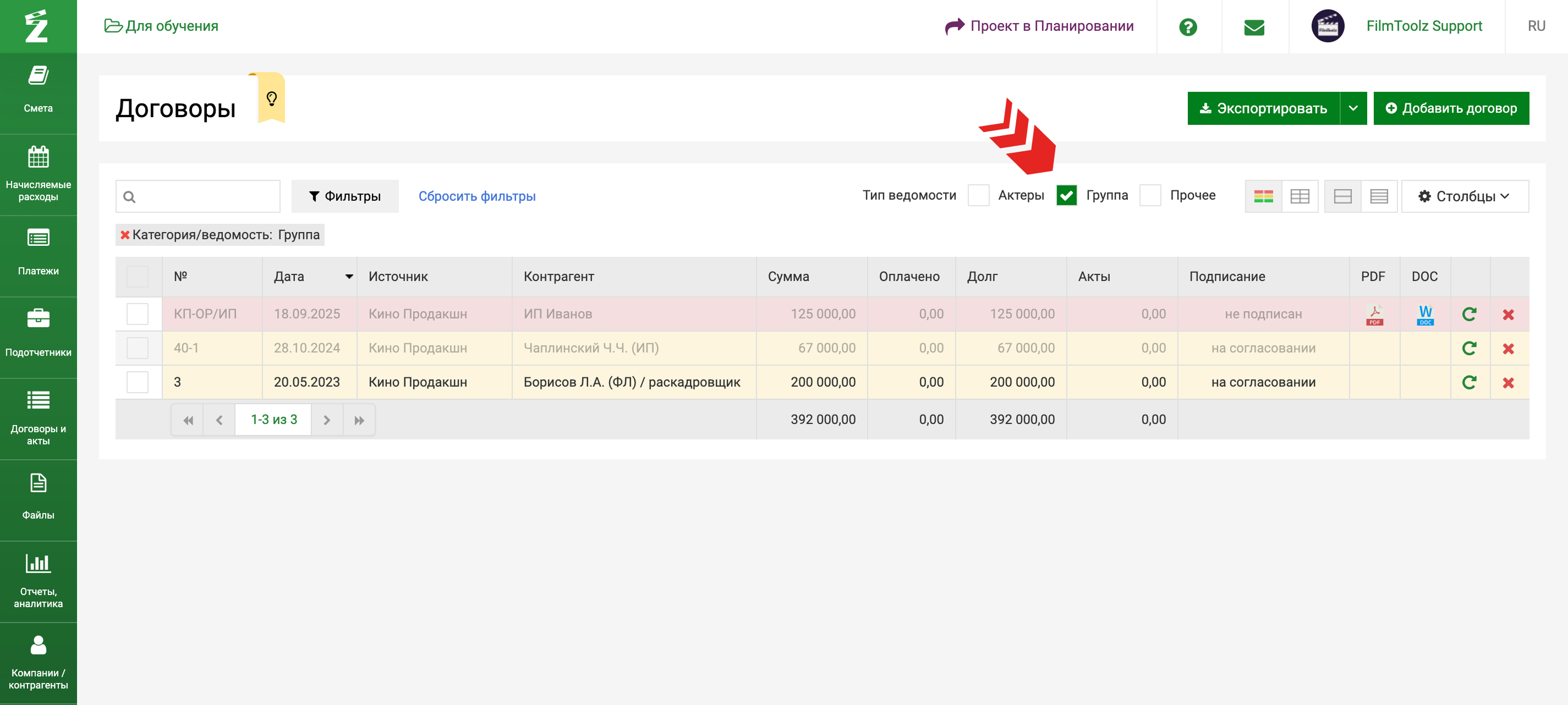Open the lightbulb hint bookmark

pyautogui.click(x=271, y=98)
